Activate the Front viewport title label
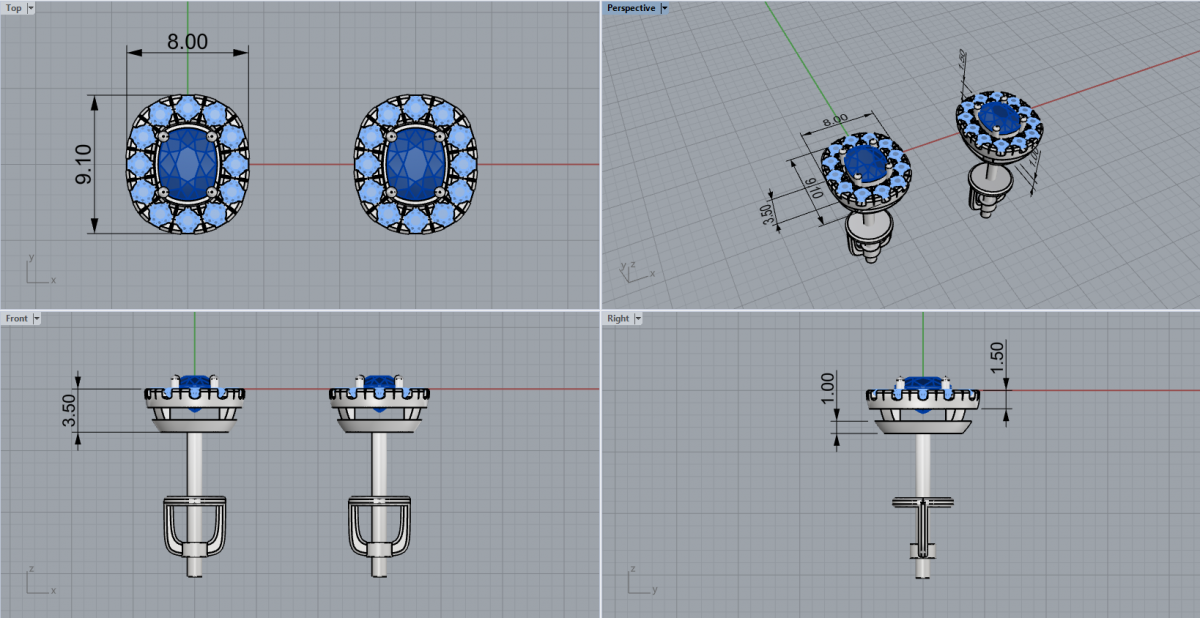 (17, 318)
